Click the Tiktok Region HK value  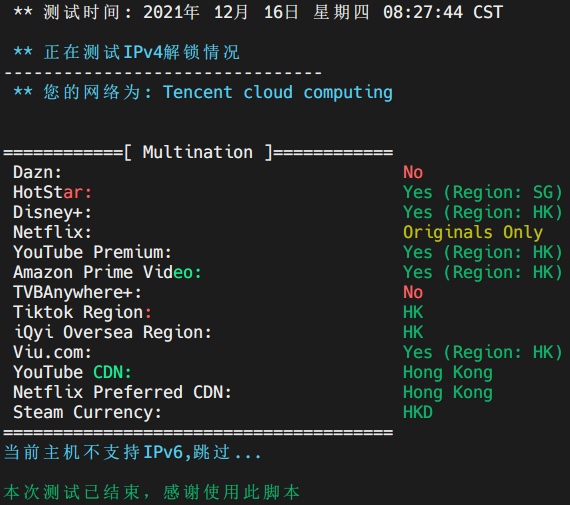tap(413, 312)
